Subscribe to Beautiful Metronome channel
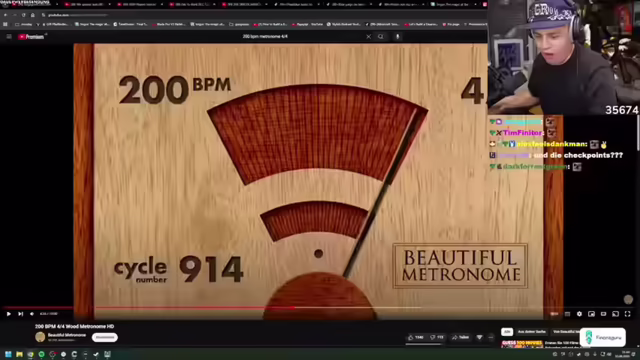The height and width of the screenshot is (360, 640). [x=105, y=337]
